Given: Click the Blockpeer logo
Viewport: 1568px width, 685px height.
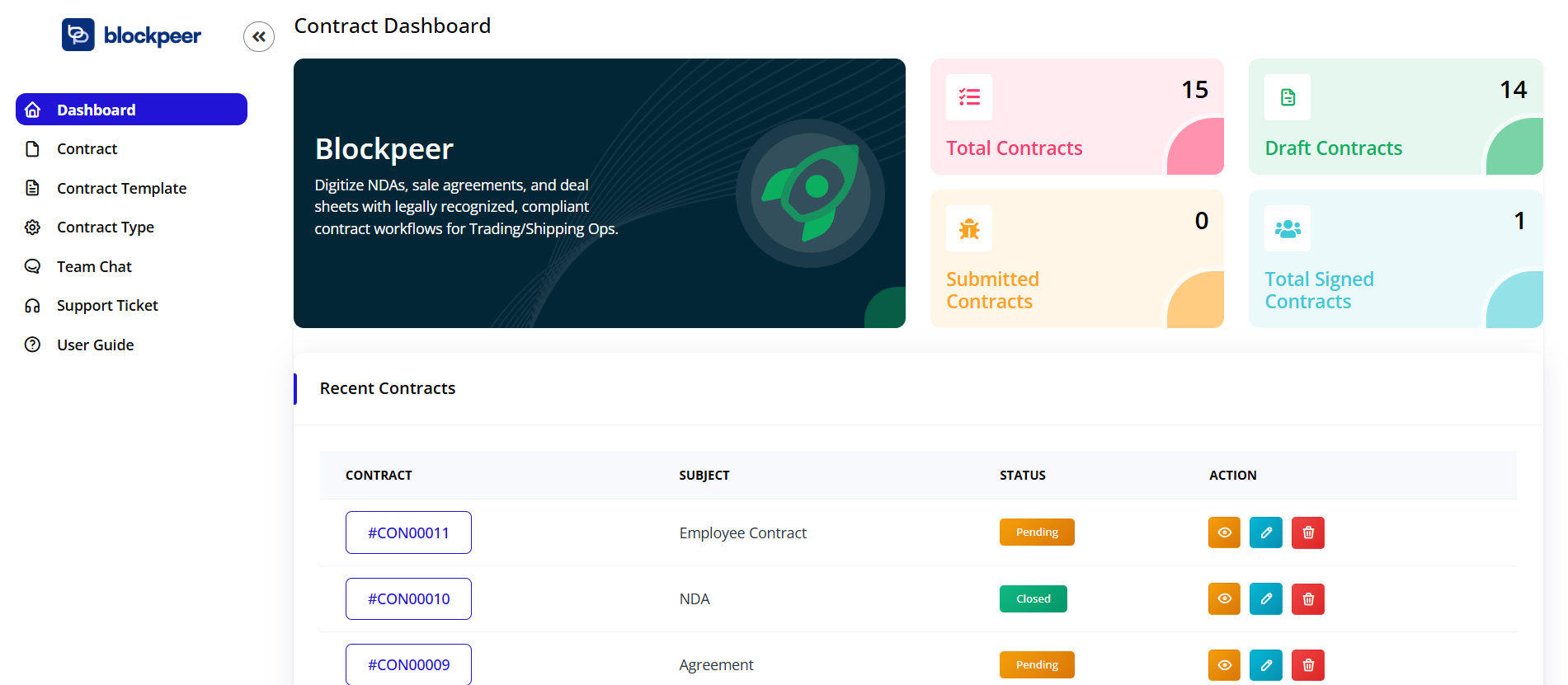Looking at the screenshot, I should (132, 35).
